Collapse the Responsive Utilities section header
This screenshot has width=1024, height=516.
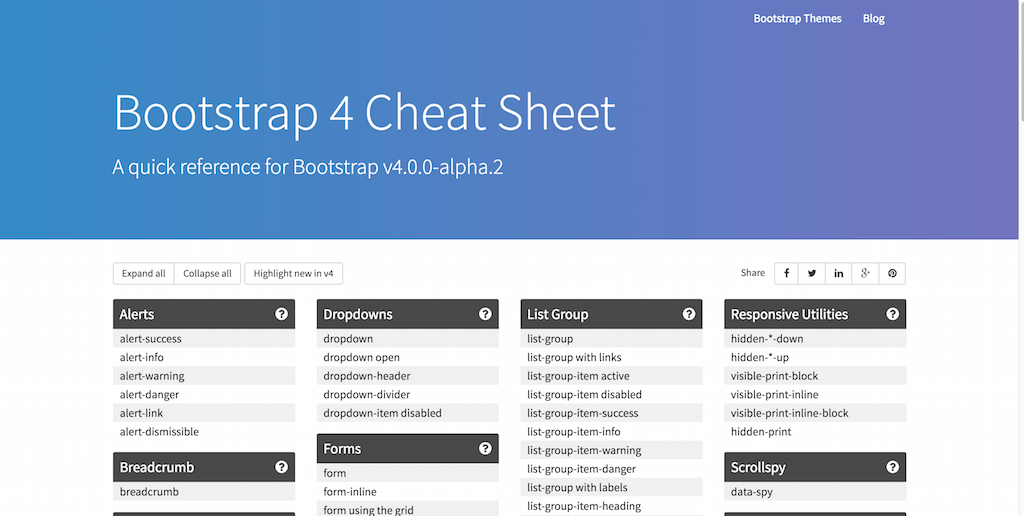click(815, 314)
